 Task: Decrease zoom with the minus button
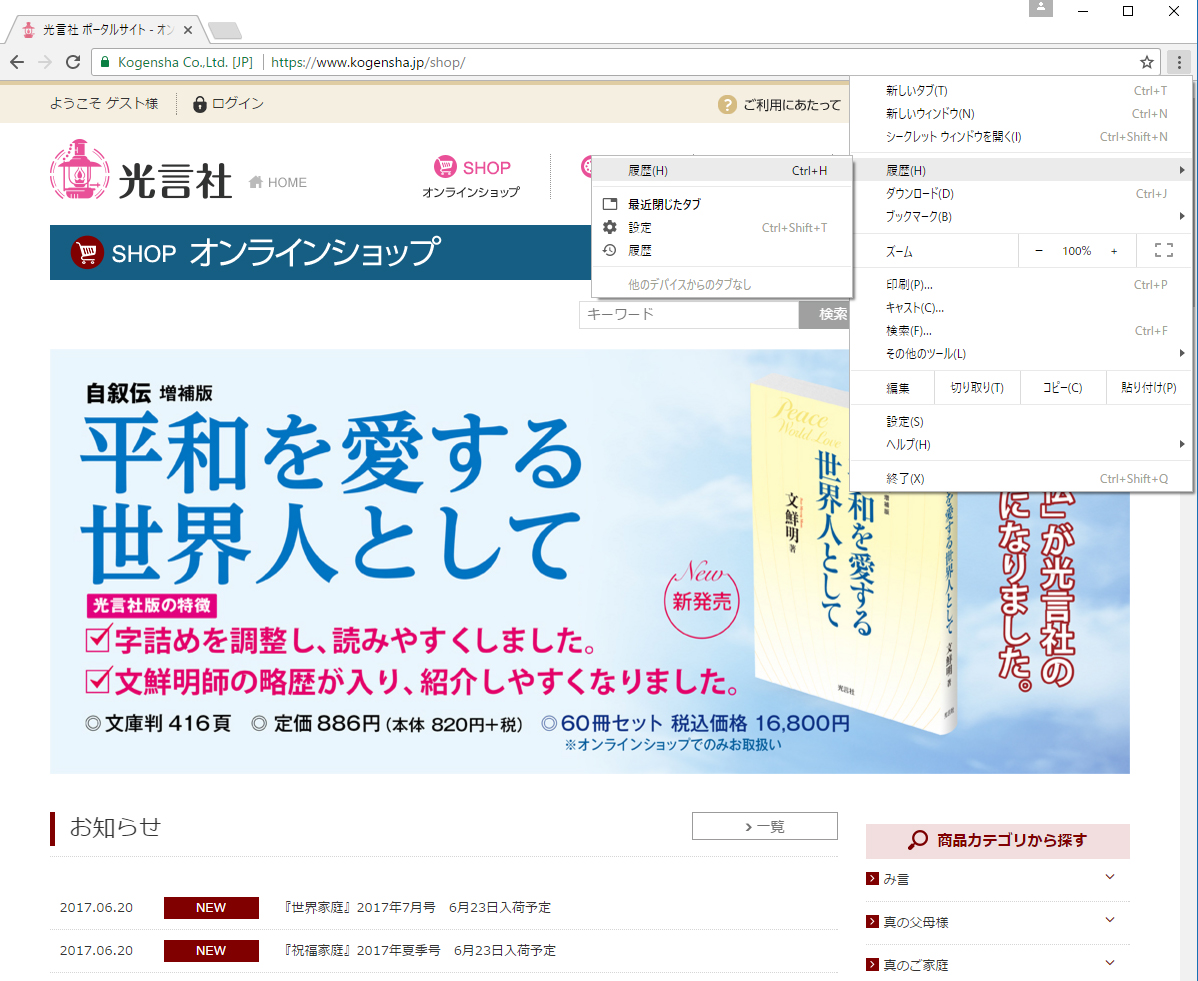1038,251
